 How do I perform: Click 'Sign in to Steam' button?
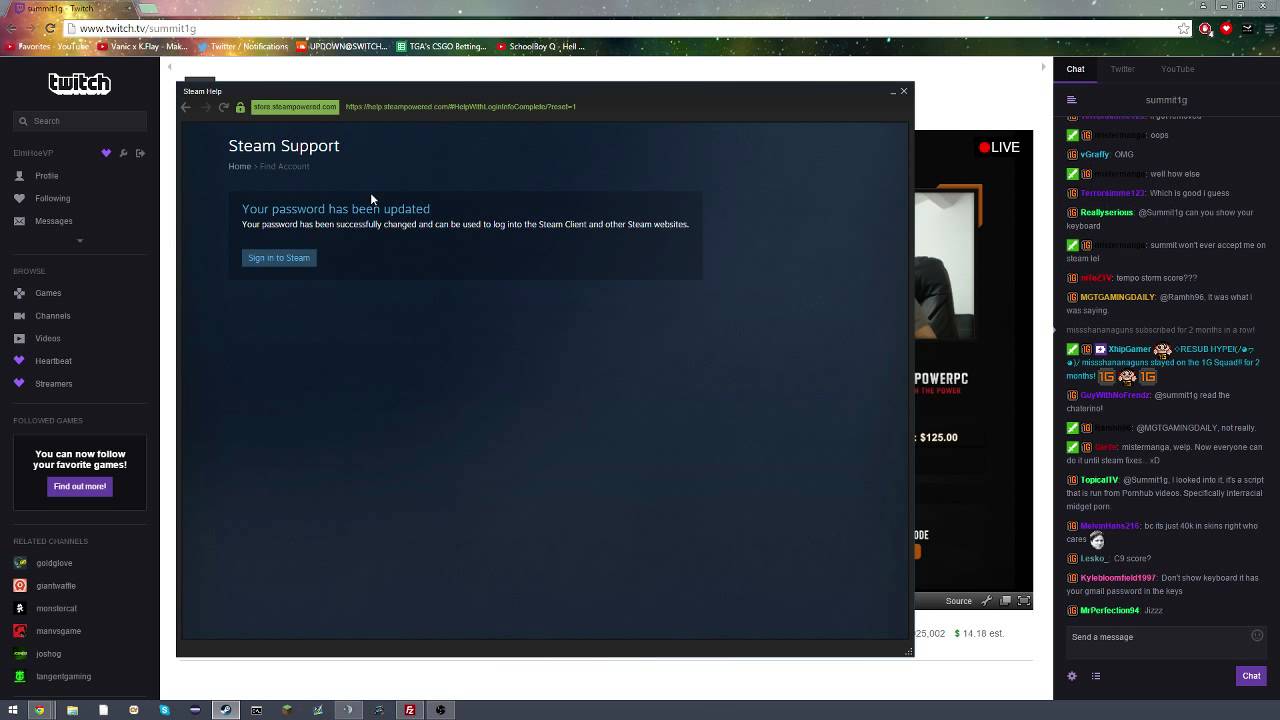pos(279,258)
